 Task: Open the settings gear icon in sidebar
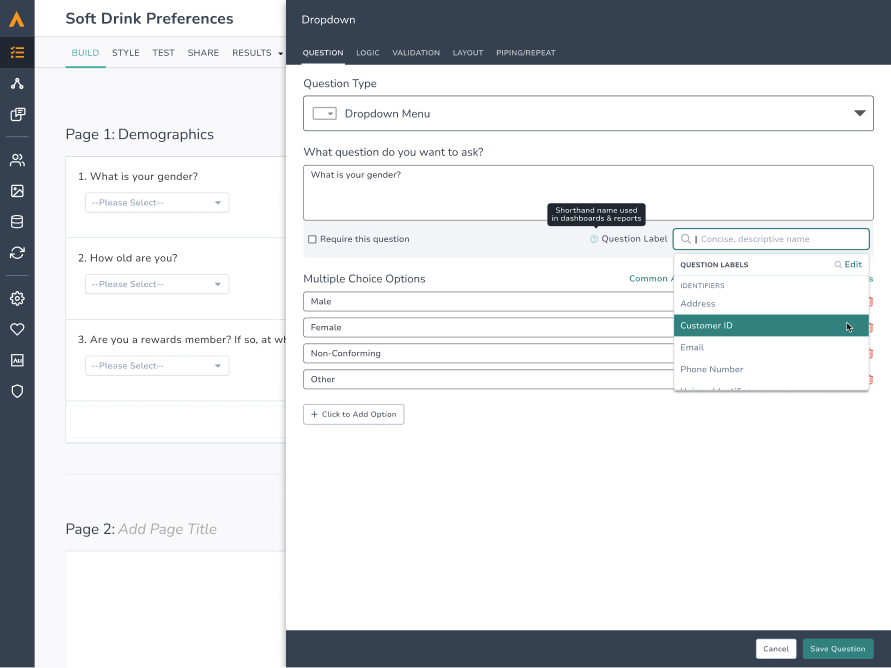tap(17, 298)
